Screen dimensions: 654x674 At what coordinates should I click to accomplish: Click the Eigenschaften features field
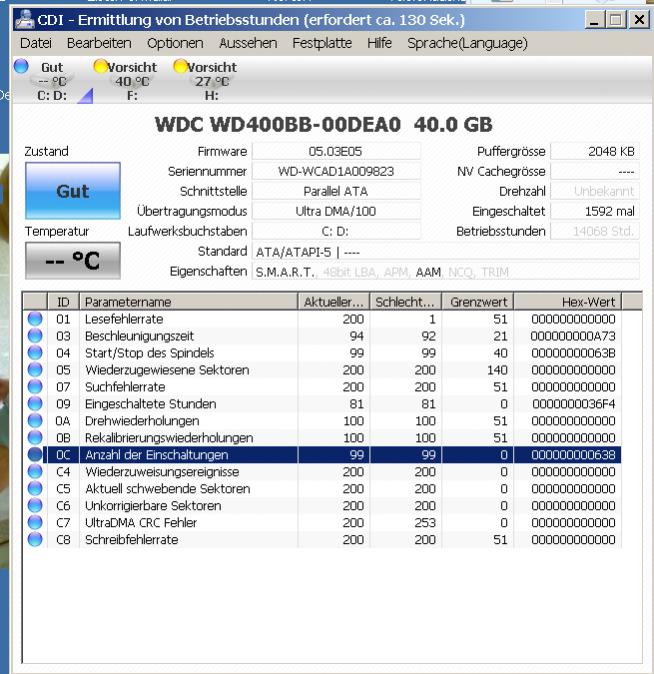pos(445,272)
